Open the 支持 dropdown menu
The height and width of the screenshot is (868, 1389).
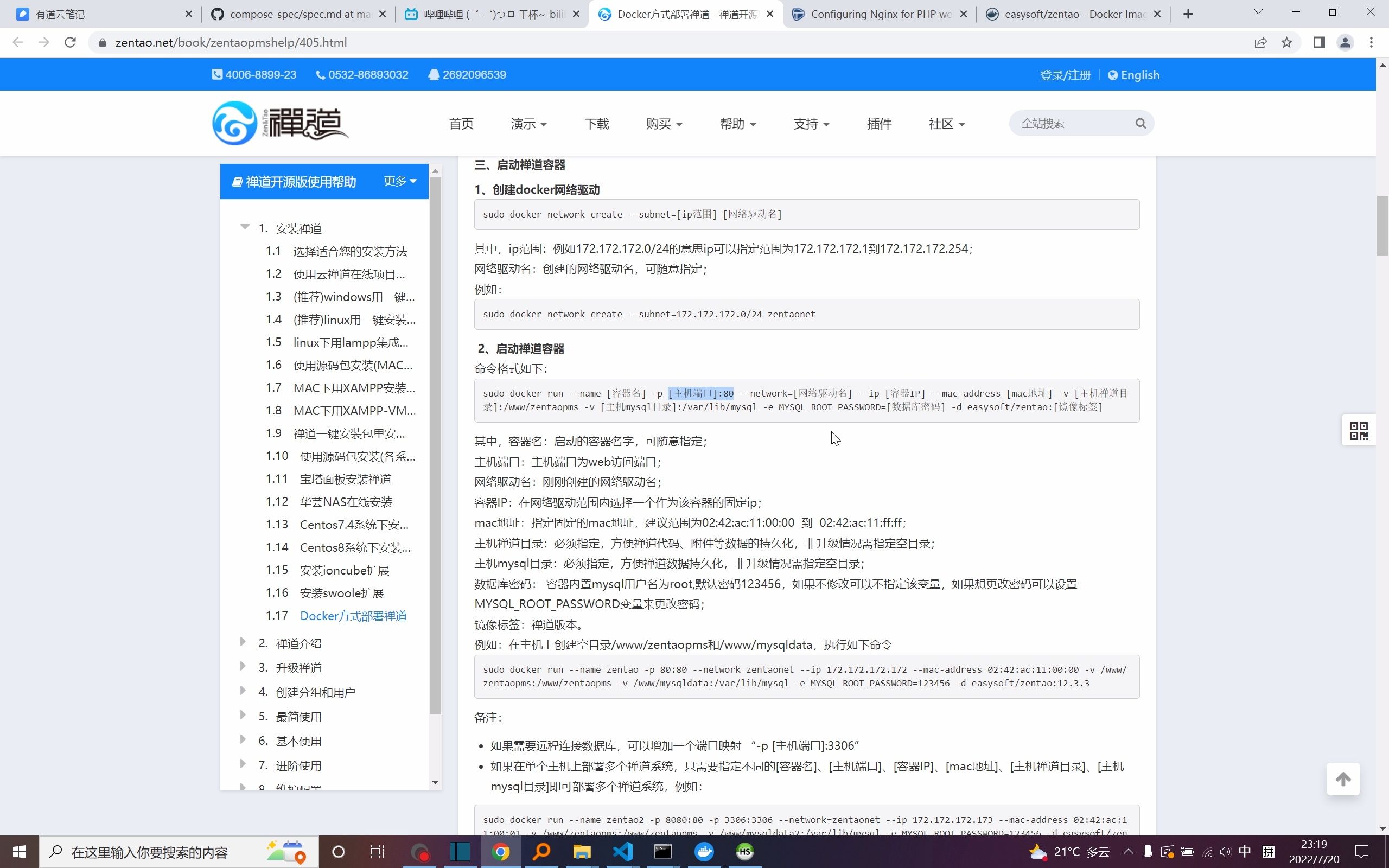click(811, 124)
